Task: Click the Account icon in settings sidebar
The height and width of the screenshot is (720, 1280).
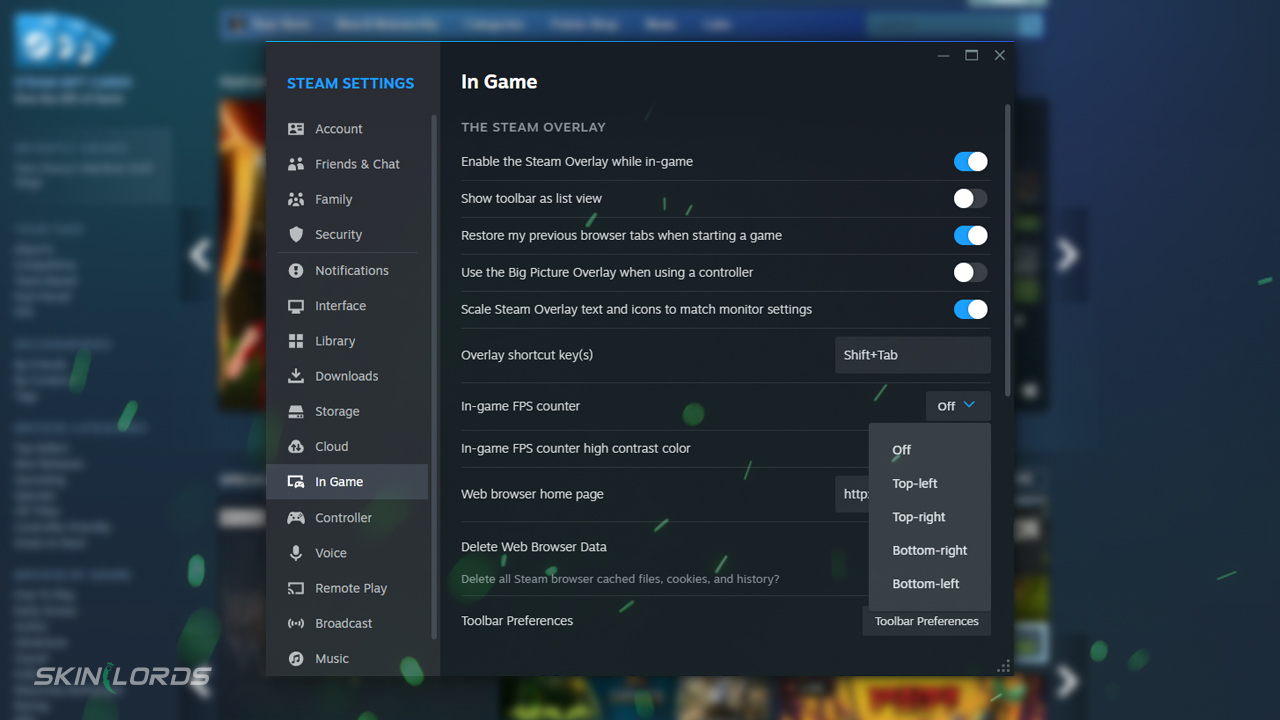Action: tap(296, 129)
